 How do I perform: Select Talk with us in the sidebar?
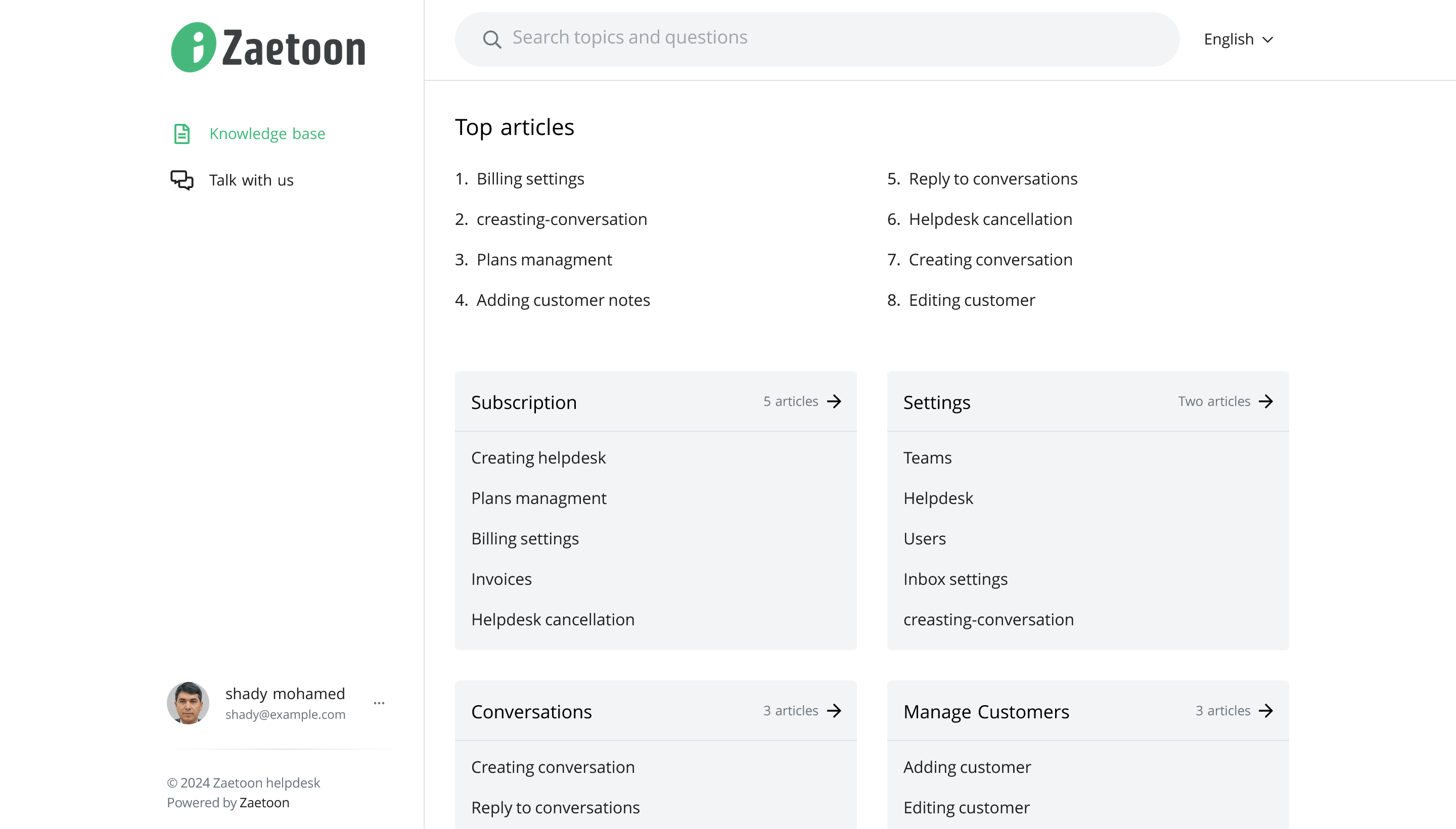251,180
